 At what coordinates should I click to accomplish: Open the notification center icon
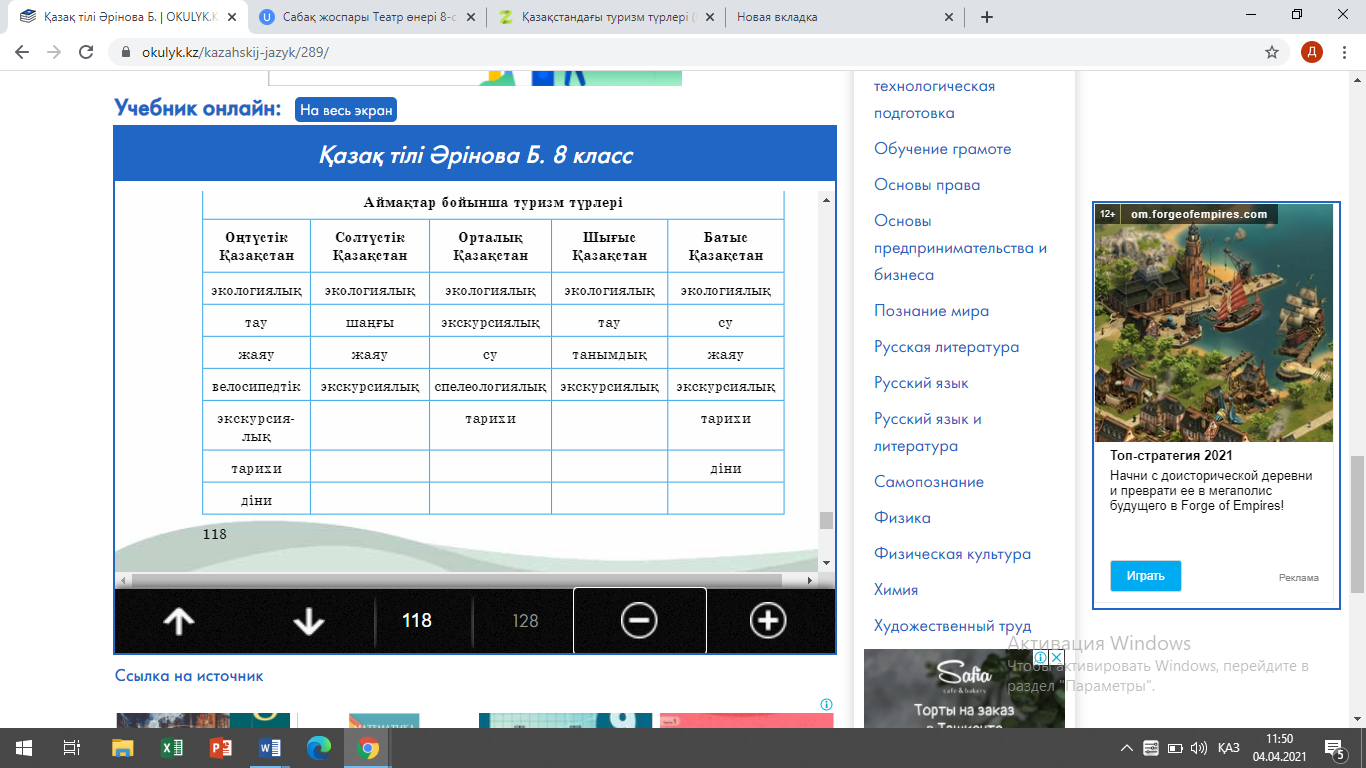1335,748
